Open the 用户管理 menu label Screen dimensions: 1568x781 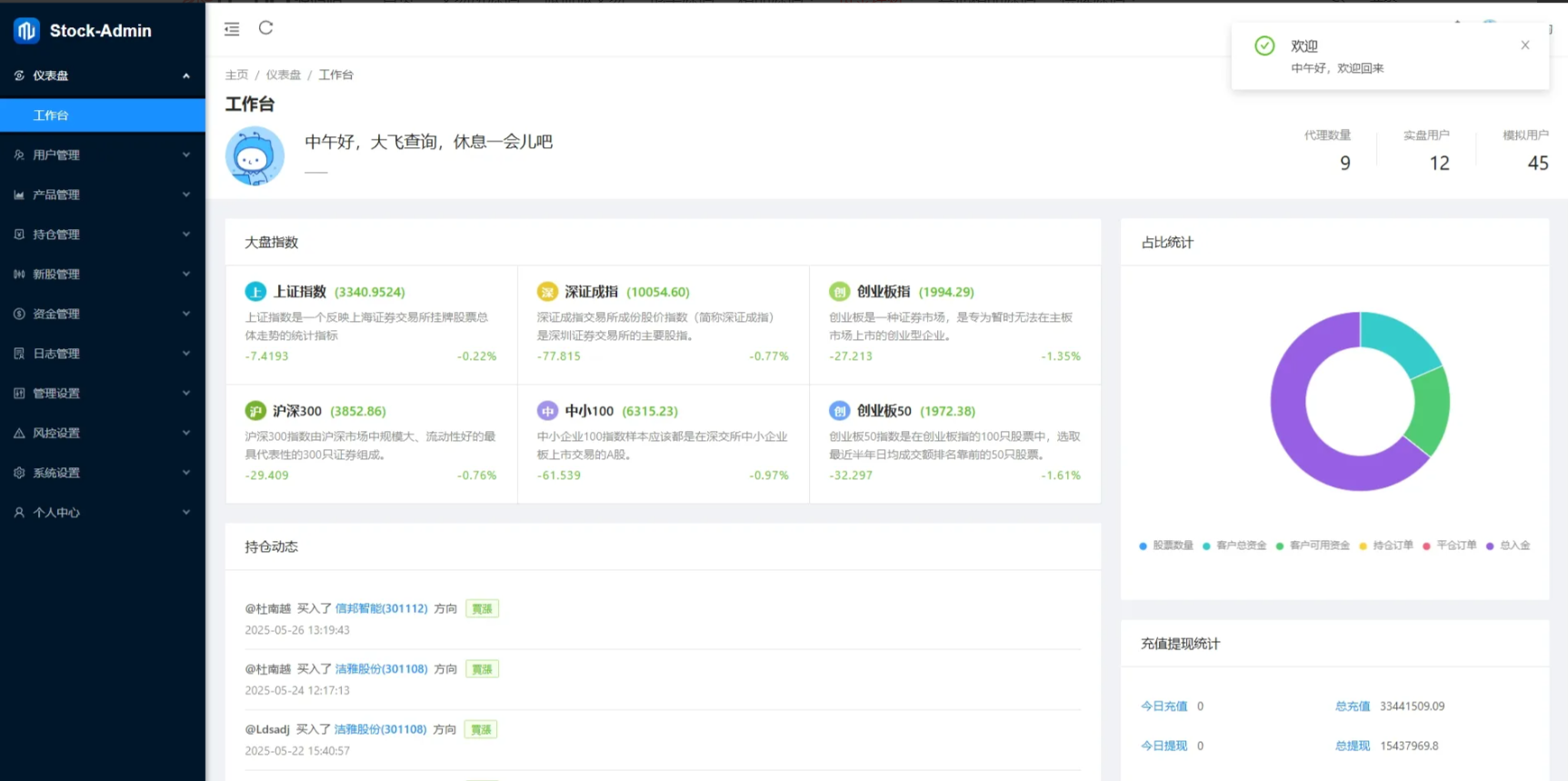pyautogui.click(x=56, y=155)
